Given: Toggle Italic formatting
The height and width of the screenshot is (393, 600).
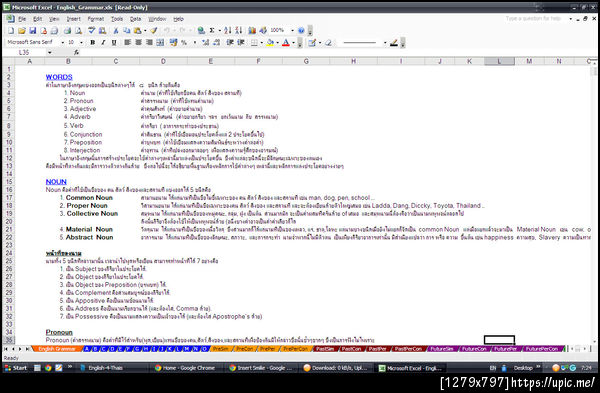Looking at the screenshot, I should point(103,42).
